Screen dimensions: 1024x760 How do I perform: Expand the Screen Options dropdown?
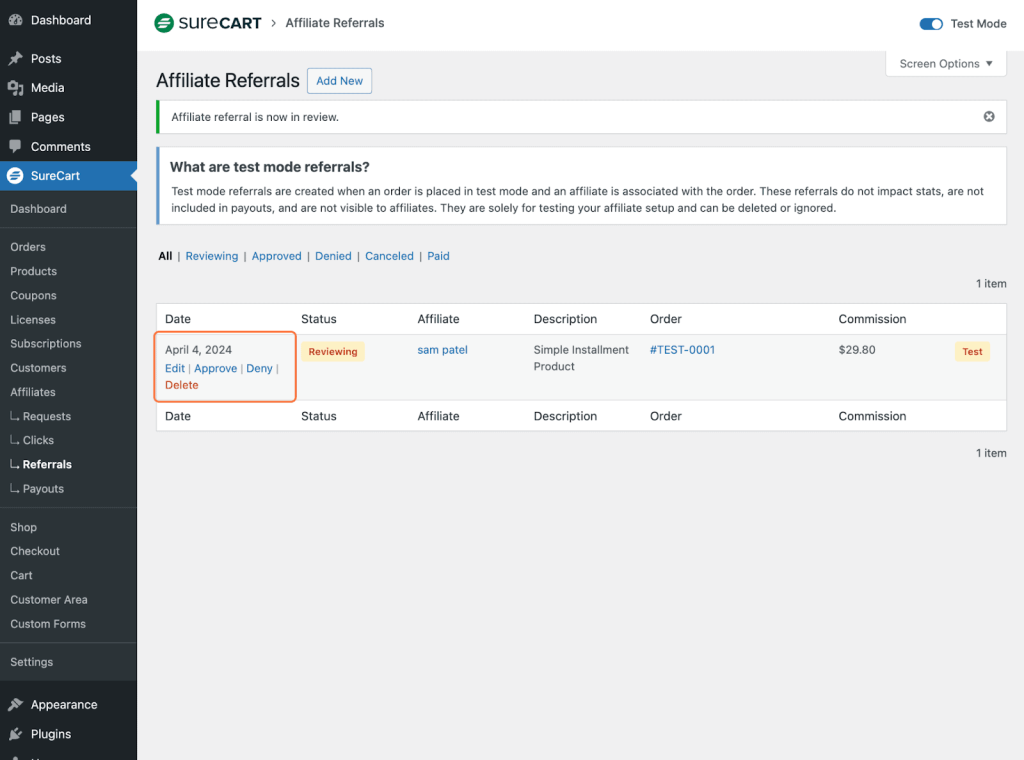[945, 64]
